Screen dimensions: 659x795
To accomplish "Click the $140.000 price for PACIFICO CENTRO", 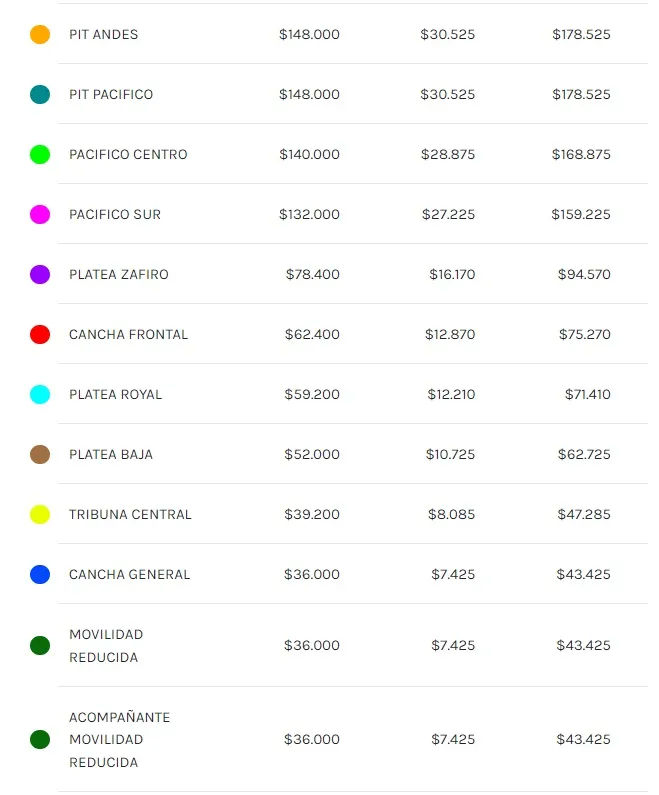I will click(309, 155).
